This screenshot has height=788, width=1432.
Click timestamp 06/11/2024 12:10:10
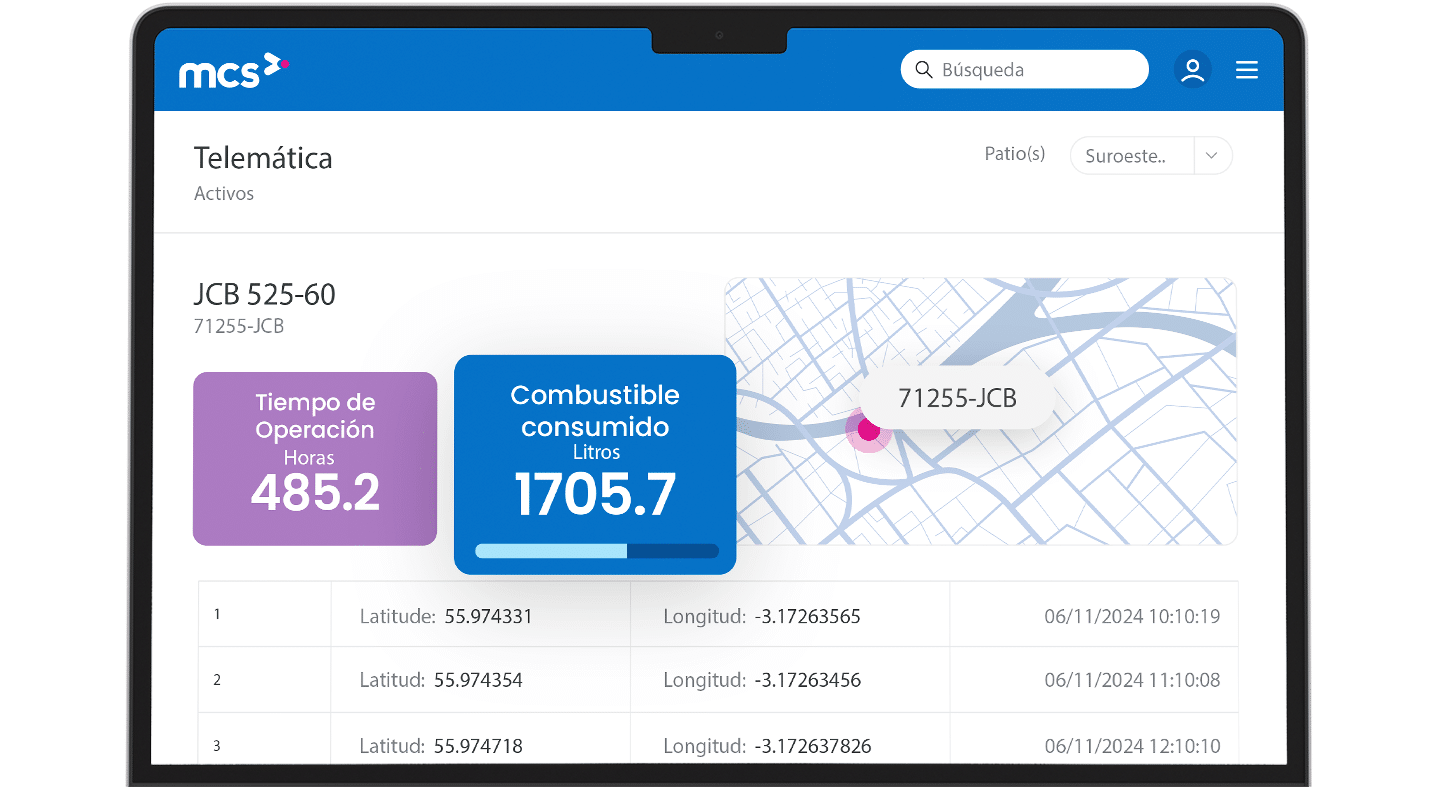(x=1132, y=746)
